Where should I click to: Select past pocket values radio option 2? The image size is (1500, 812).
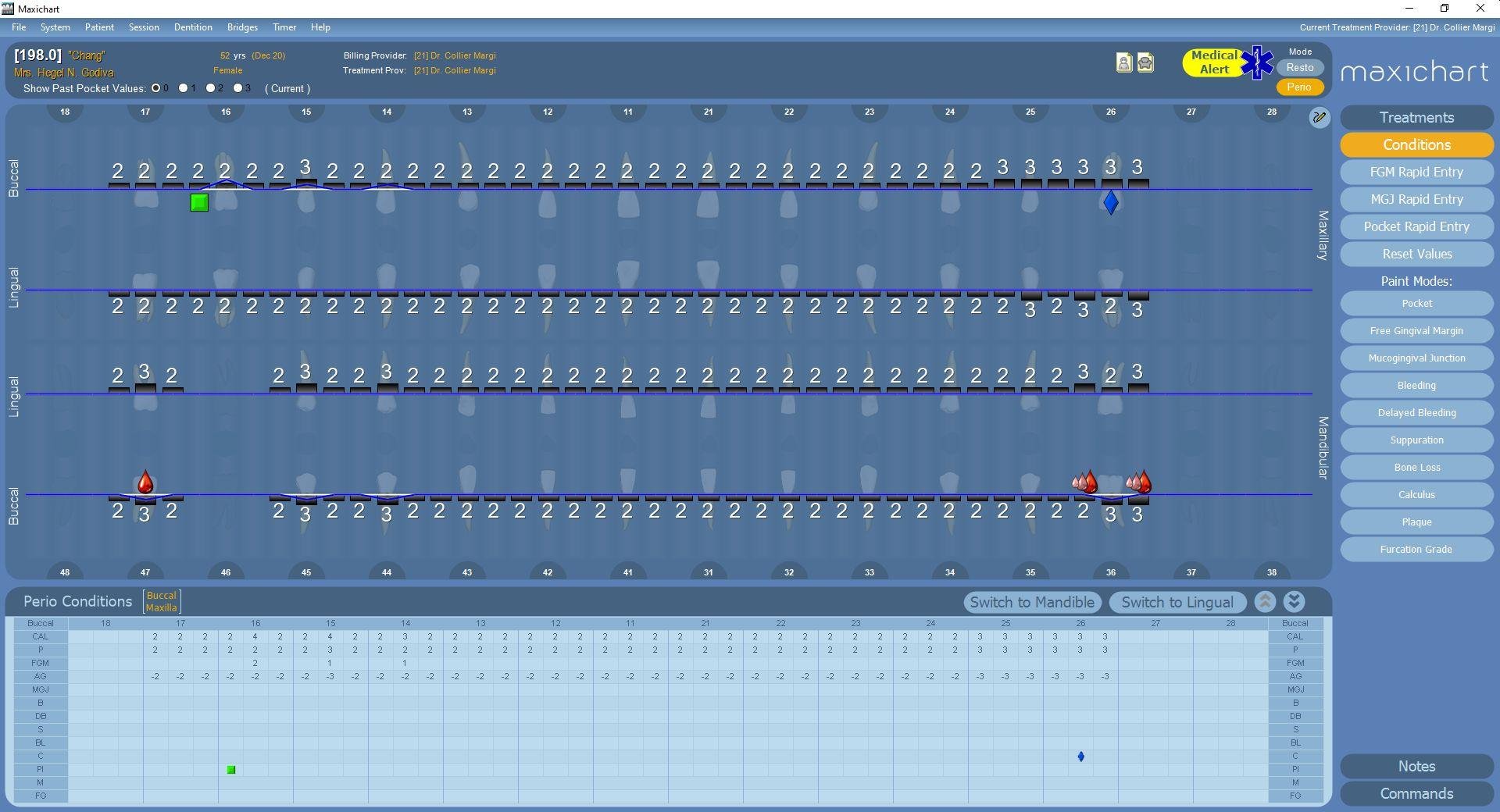click(211, 88)
